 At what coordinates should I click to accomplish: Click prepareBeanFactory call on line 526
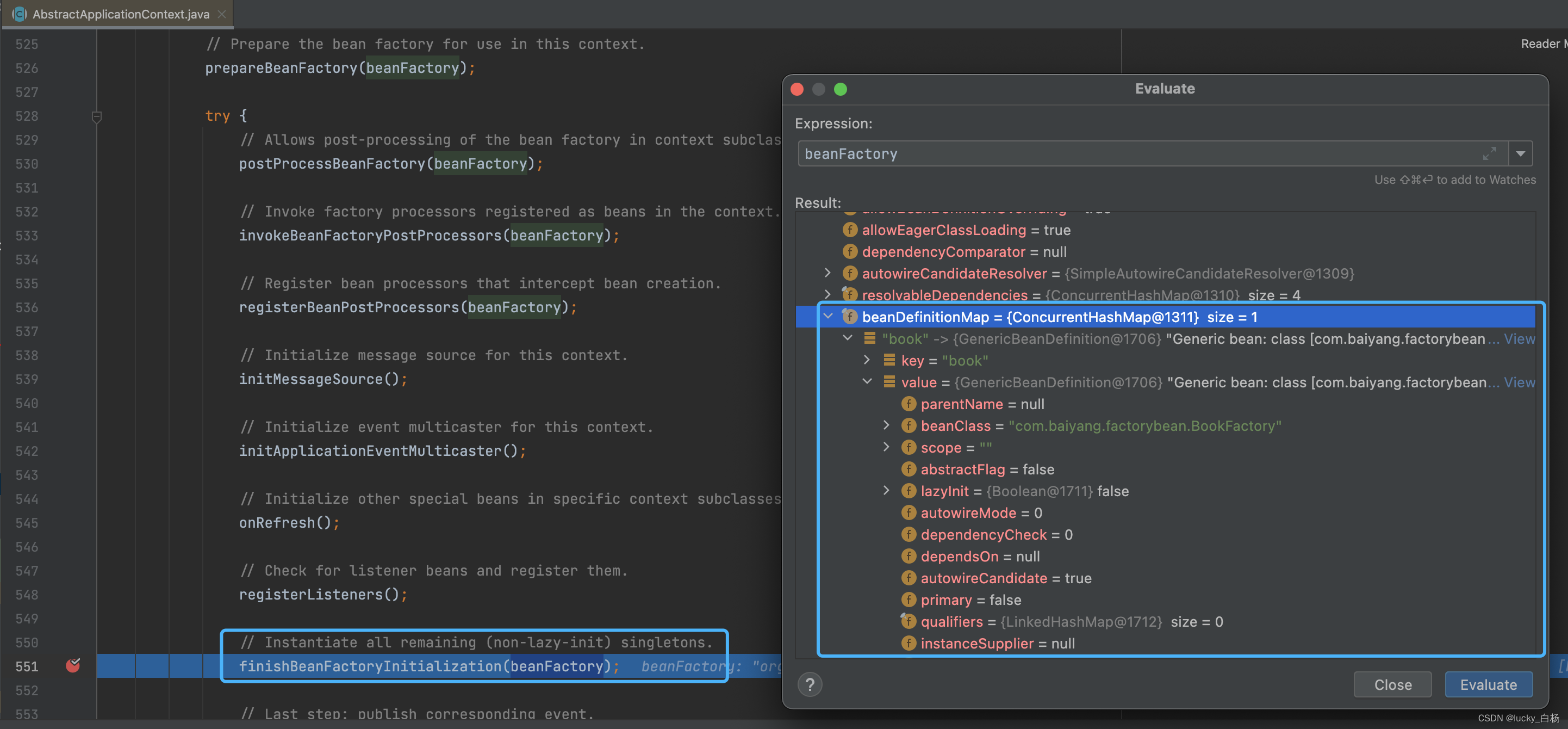click(281, 68)
